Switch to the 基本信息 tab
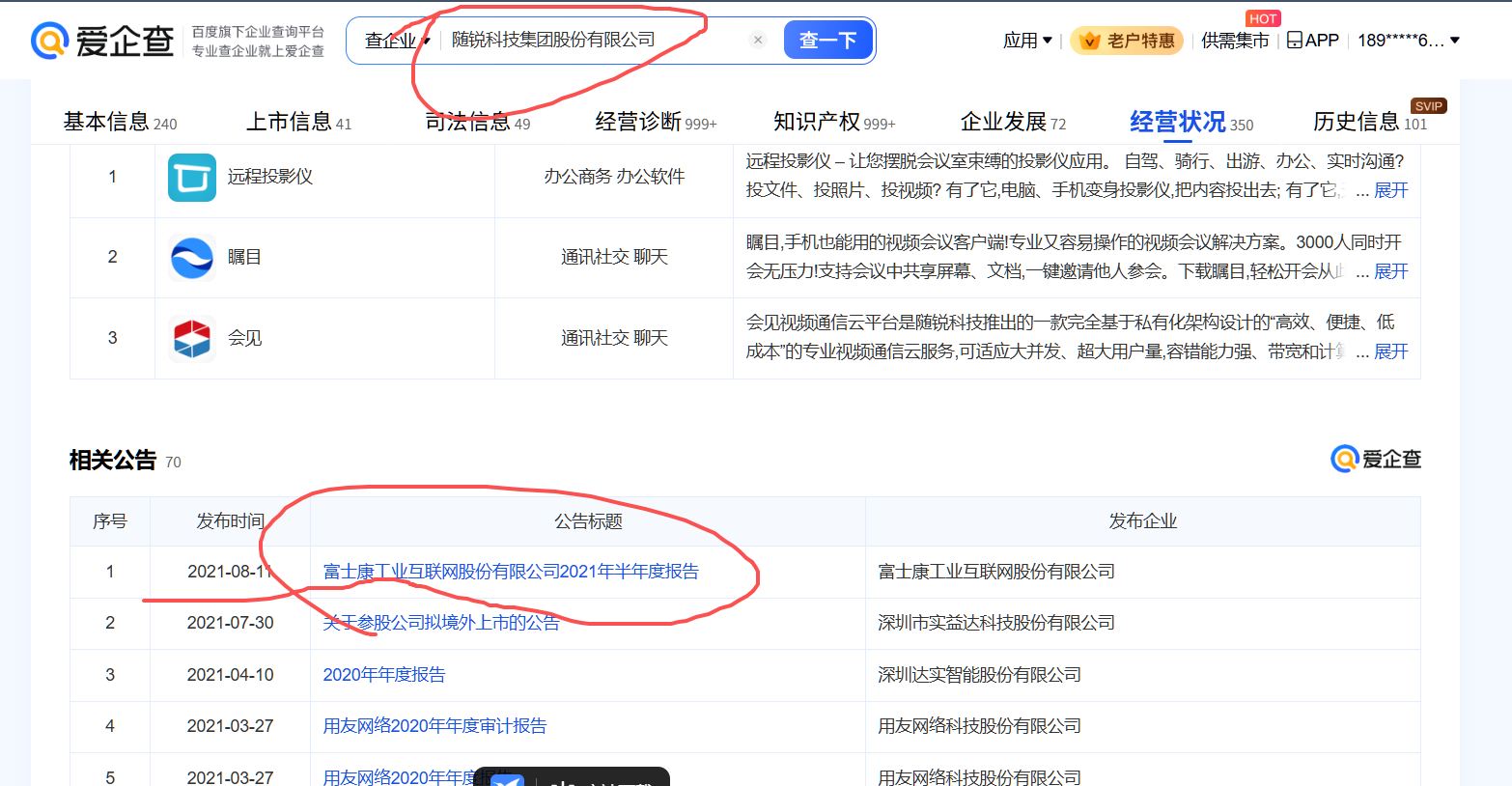Viewport: 1512px width, 786px height. (120, 122)
